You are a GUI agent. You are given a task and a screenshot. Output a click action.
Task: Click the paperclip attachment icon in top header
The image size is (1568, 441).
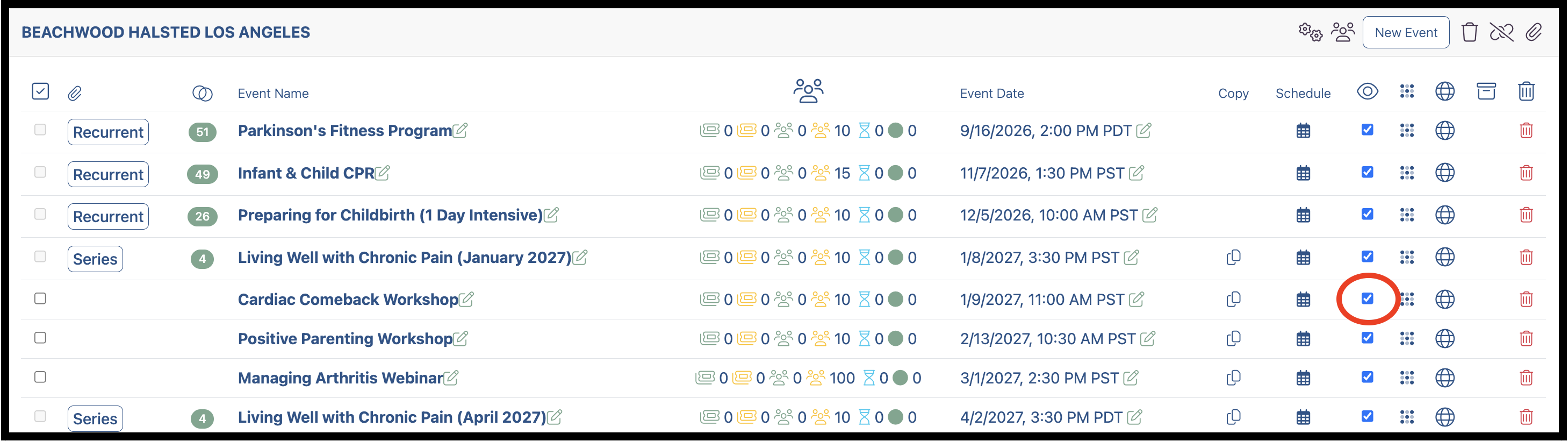pos(1534,32)
